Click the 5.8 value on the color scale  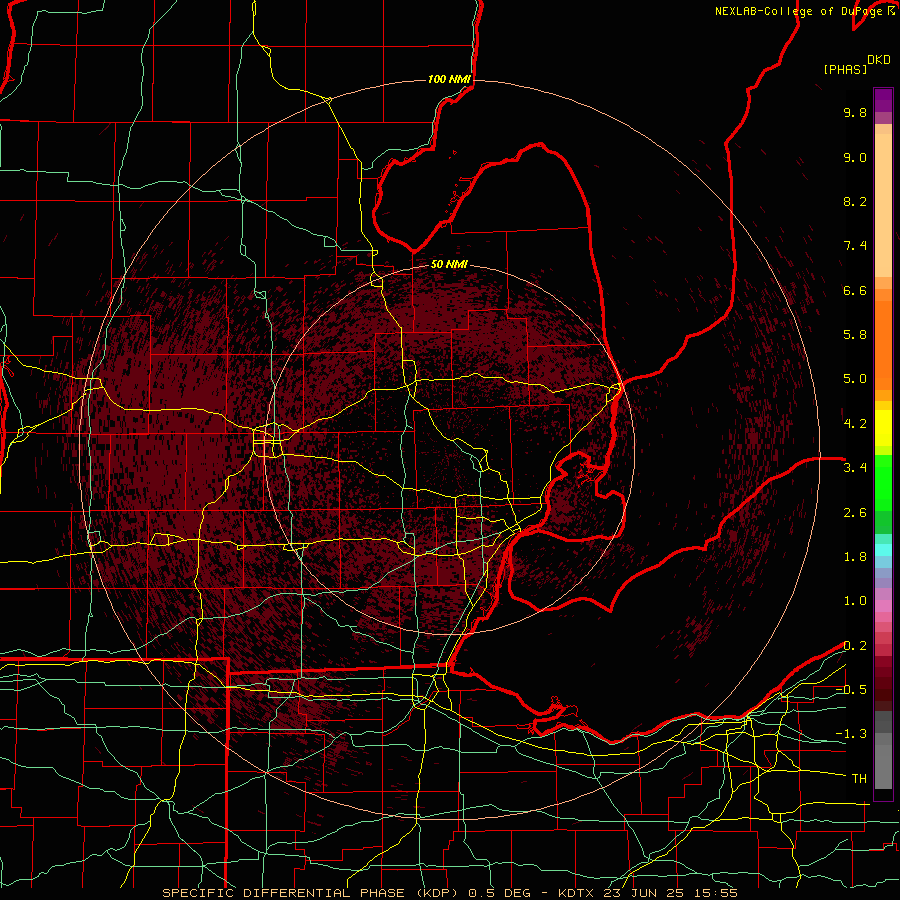point(855,335)
